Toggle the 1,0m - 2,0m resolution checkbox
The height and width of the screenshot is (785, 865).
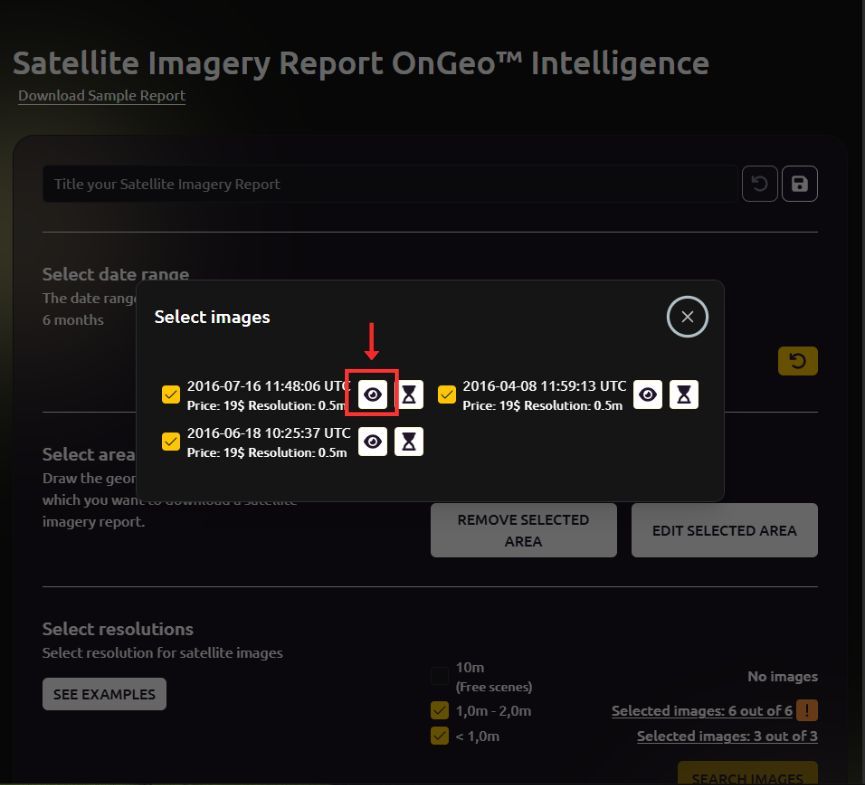coord(440,711)
